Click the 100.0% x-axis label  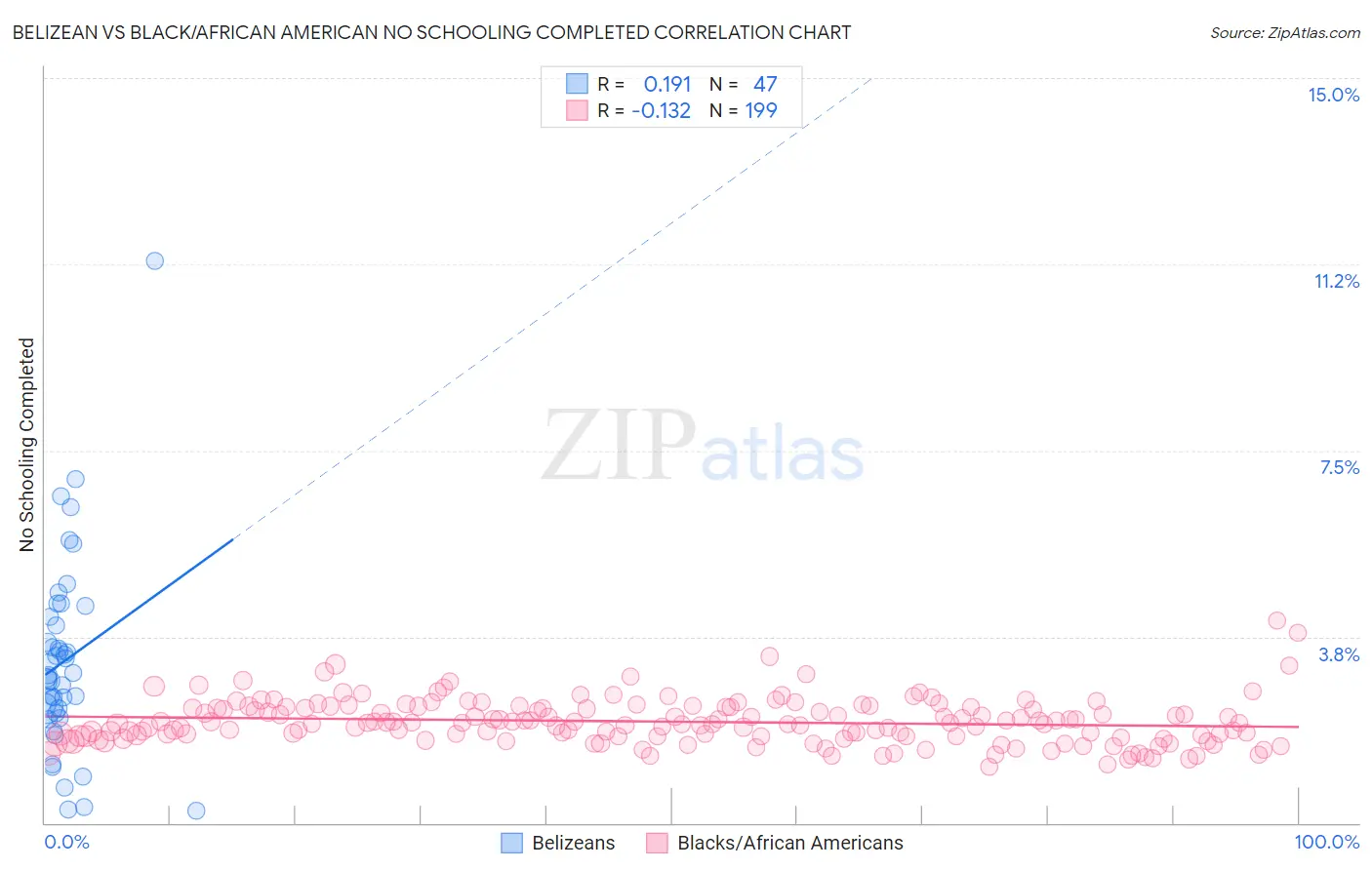click(x=1327, y=842)
